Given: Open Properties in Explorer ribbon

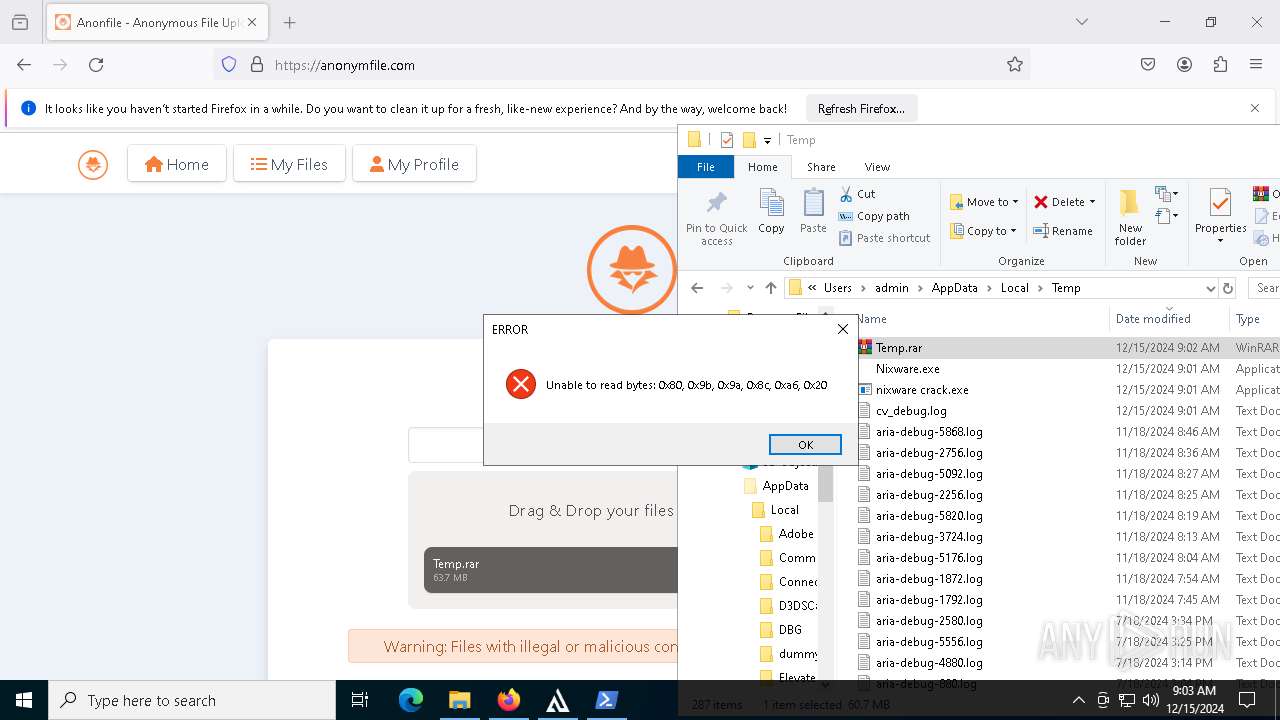Looking at the screenshot, I should coord(1220,218).
